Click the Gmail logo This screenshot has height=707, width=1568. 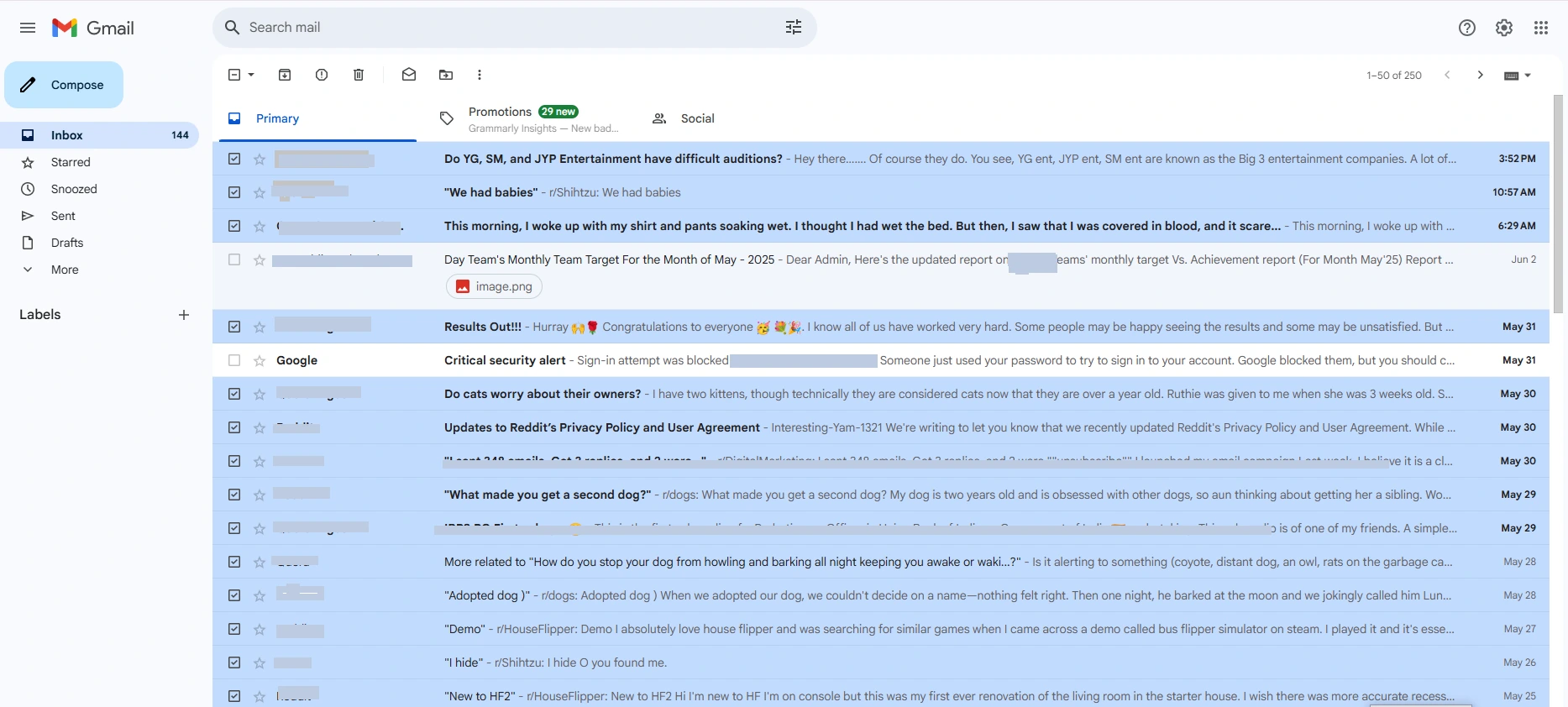click(x=93, y=28)
